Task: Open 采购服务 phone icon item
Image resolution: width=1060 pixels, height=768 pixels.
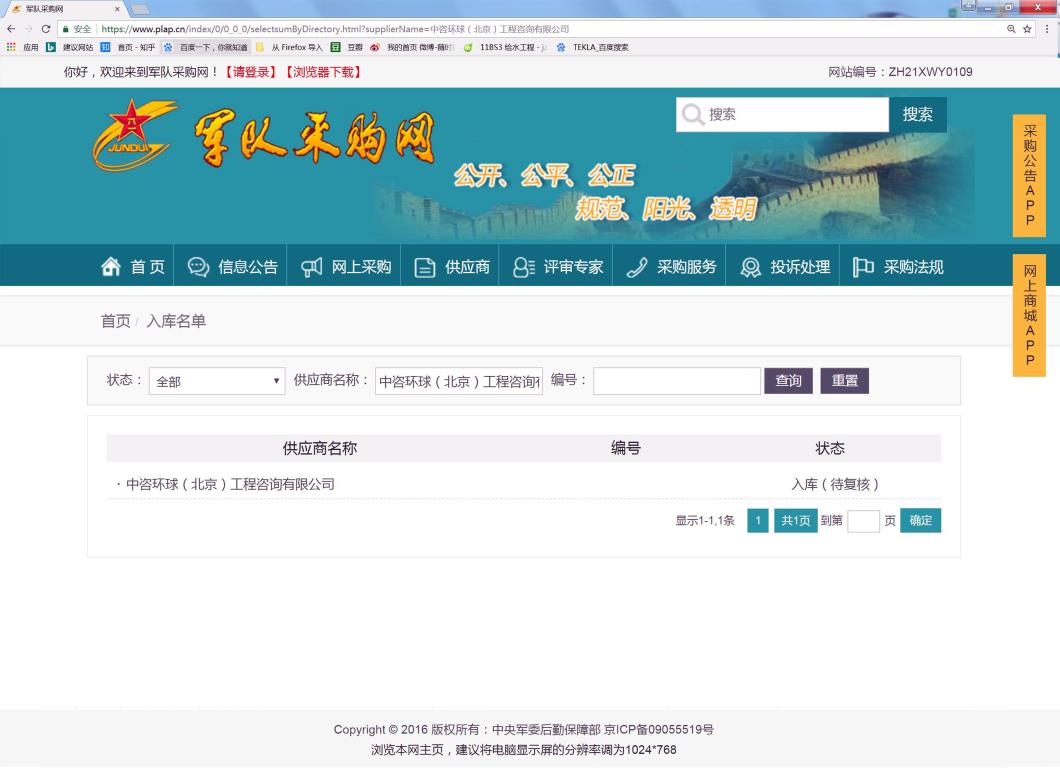Action: tap(671, 267)
